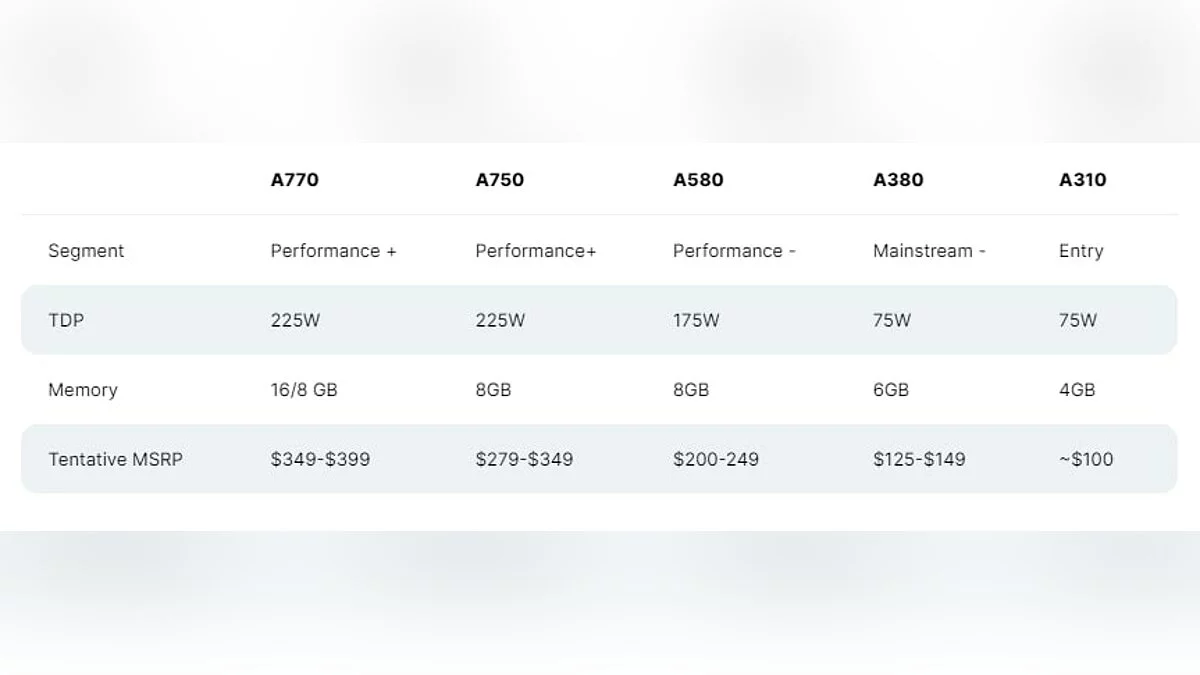Click the TDP row label
The image size is (1200, 675).
click(x=66, y=320)
